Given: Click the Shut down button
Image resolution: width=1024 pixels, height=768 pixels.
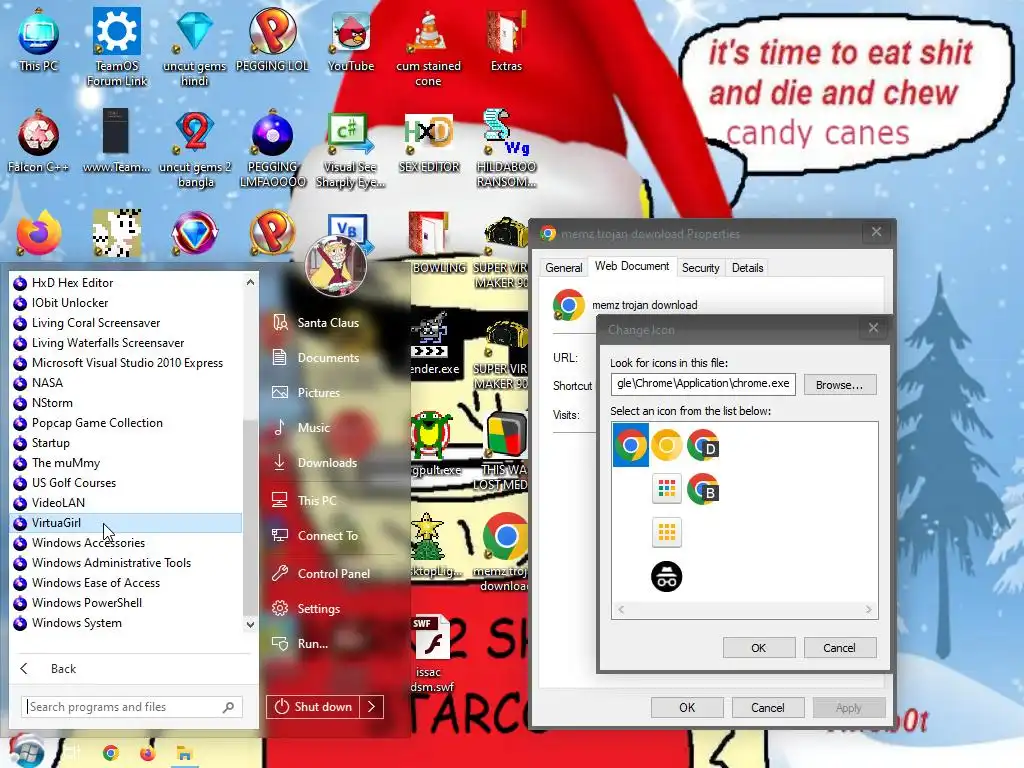Looking at the screenshot, I should (313, 707).
